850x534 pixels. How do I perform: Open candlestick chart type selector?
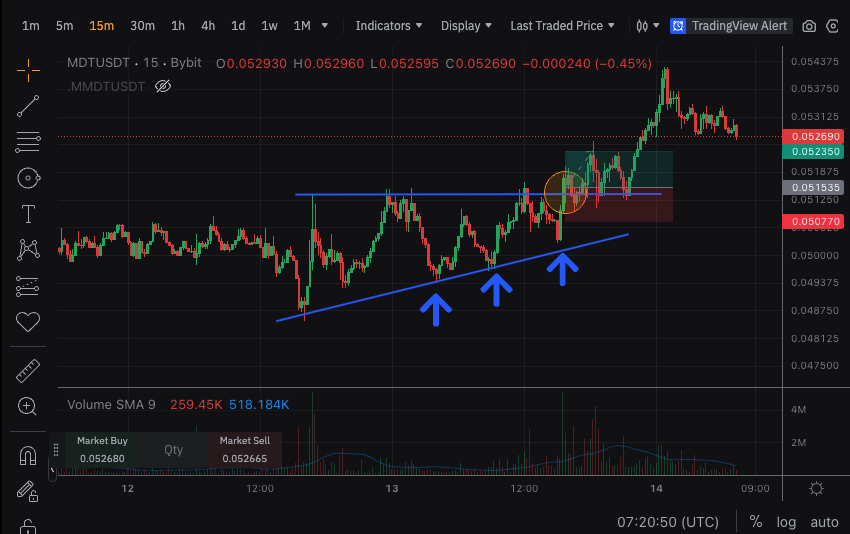tap(647, 25)
